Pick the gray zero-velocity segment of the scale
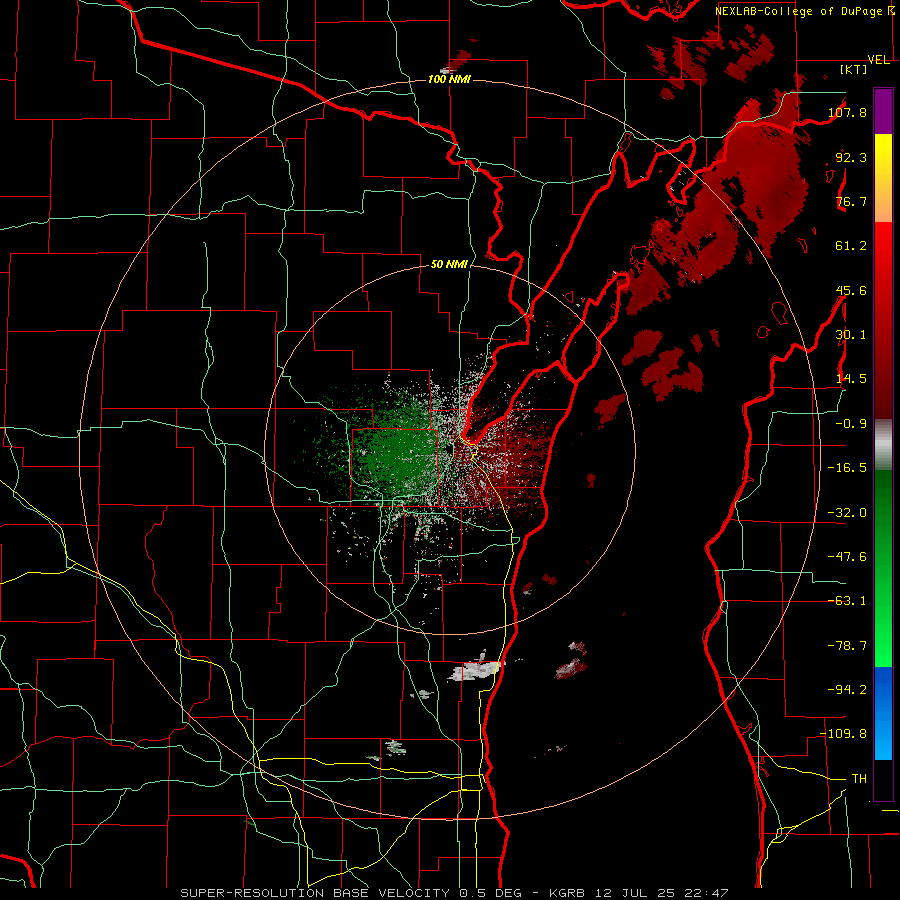900x900 pixels. [x=883, y=444]
